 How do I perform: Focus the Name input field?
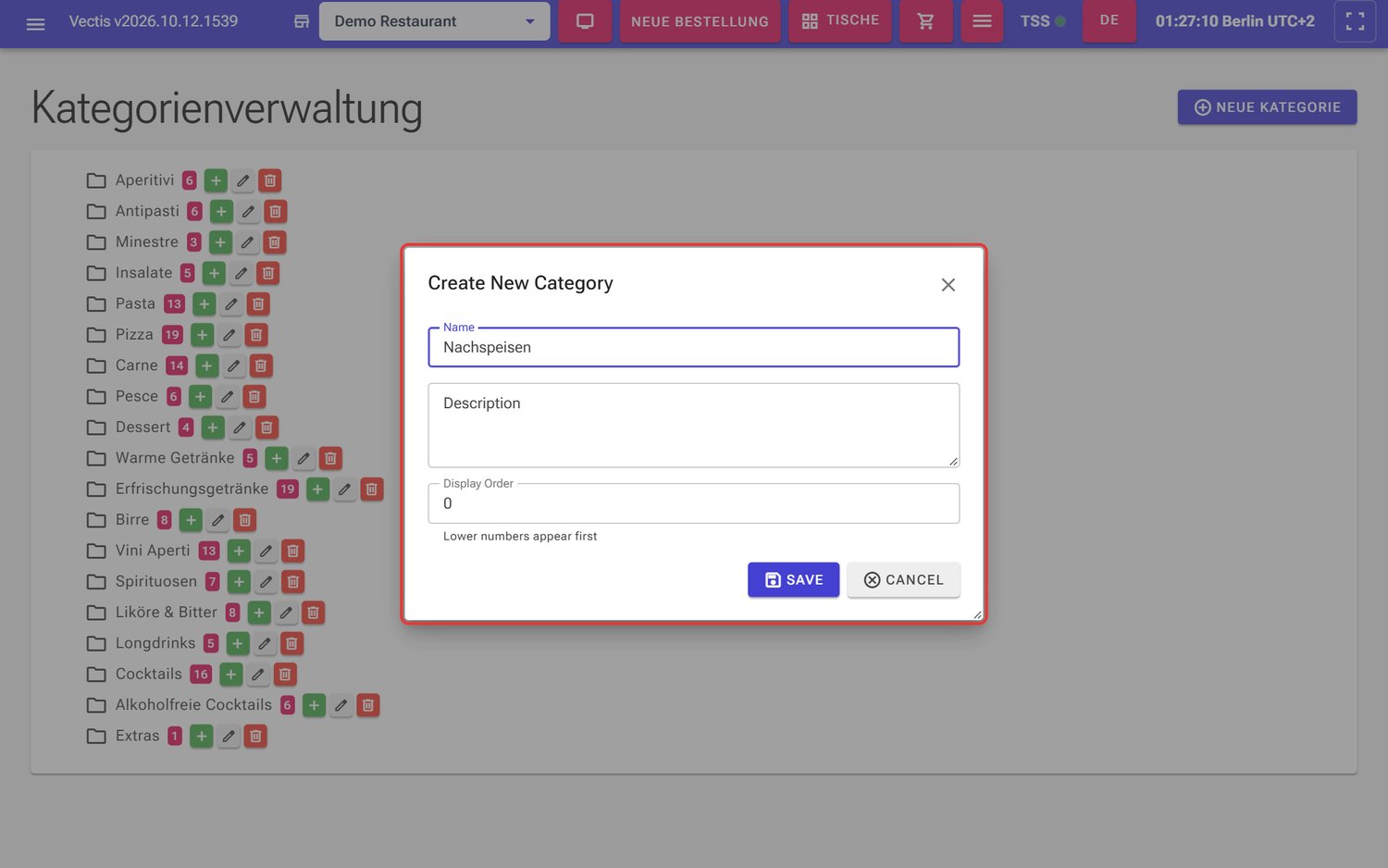pos(694,347)
